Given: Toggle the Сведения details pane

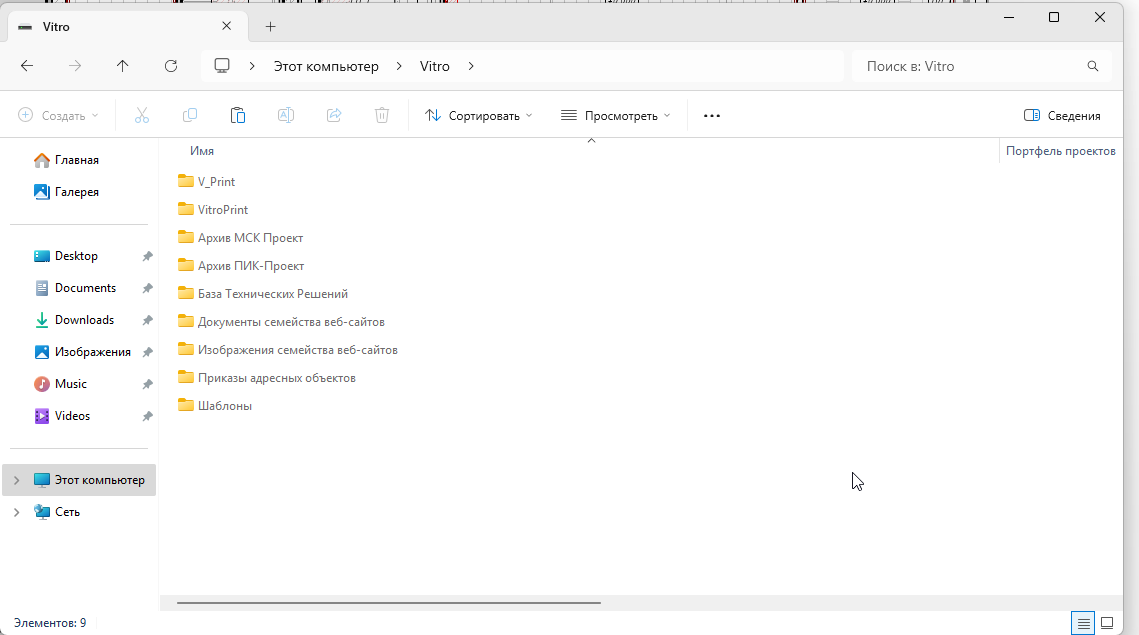Looking at the screenshot, I should point(1062,116).
